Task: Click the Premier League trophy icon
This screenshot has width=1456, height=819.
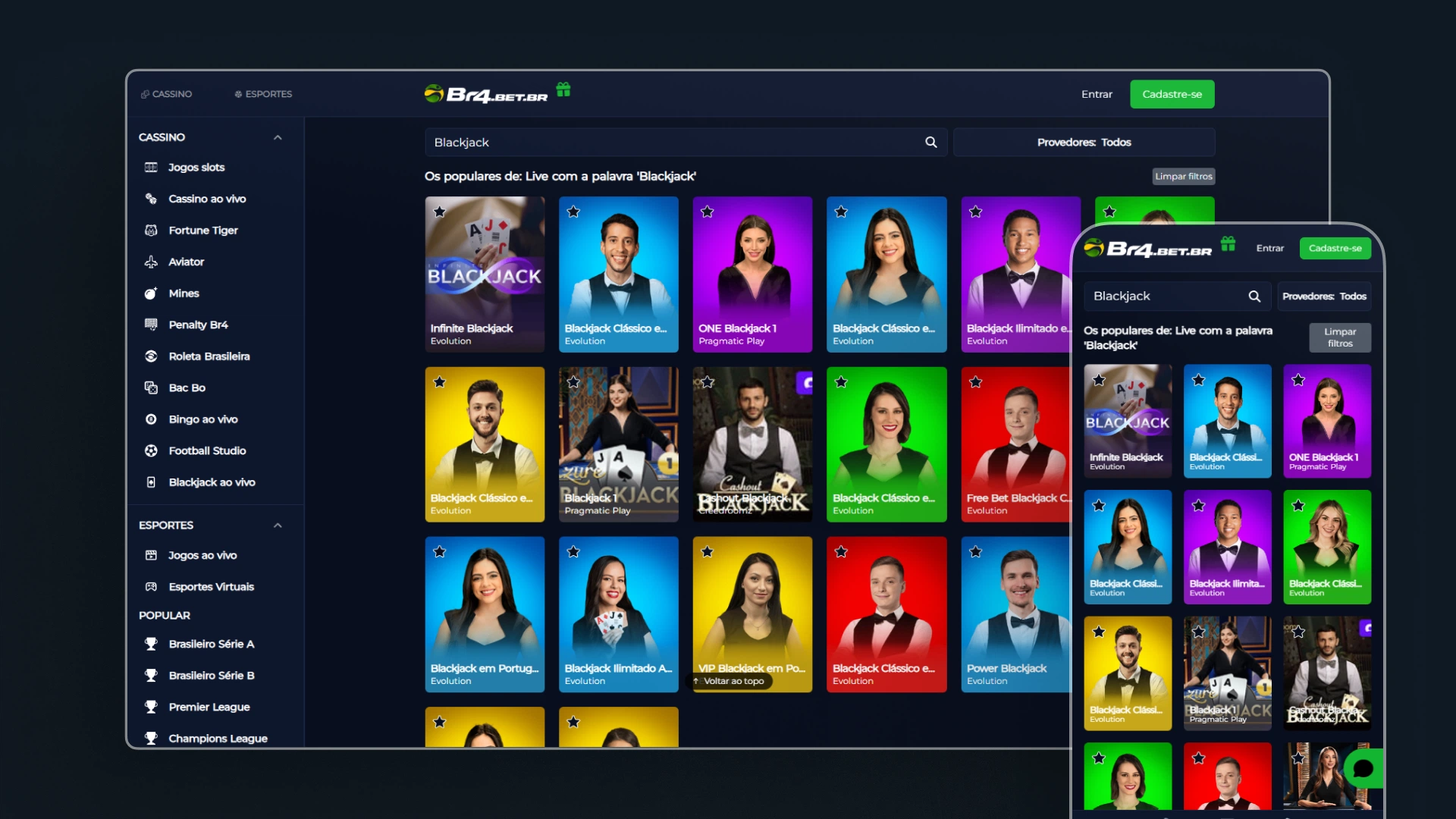Action: [x=151, y=707]
